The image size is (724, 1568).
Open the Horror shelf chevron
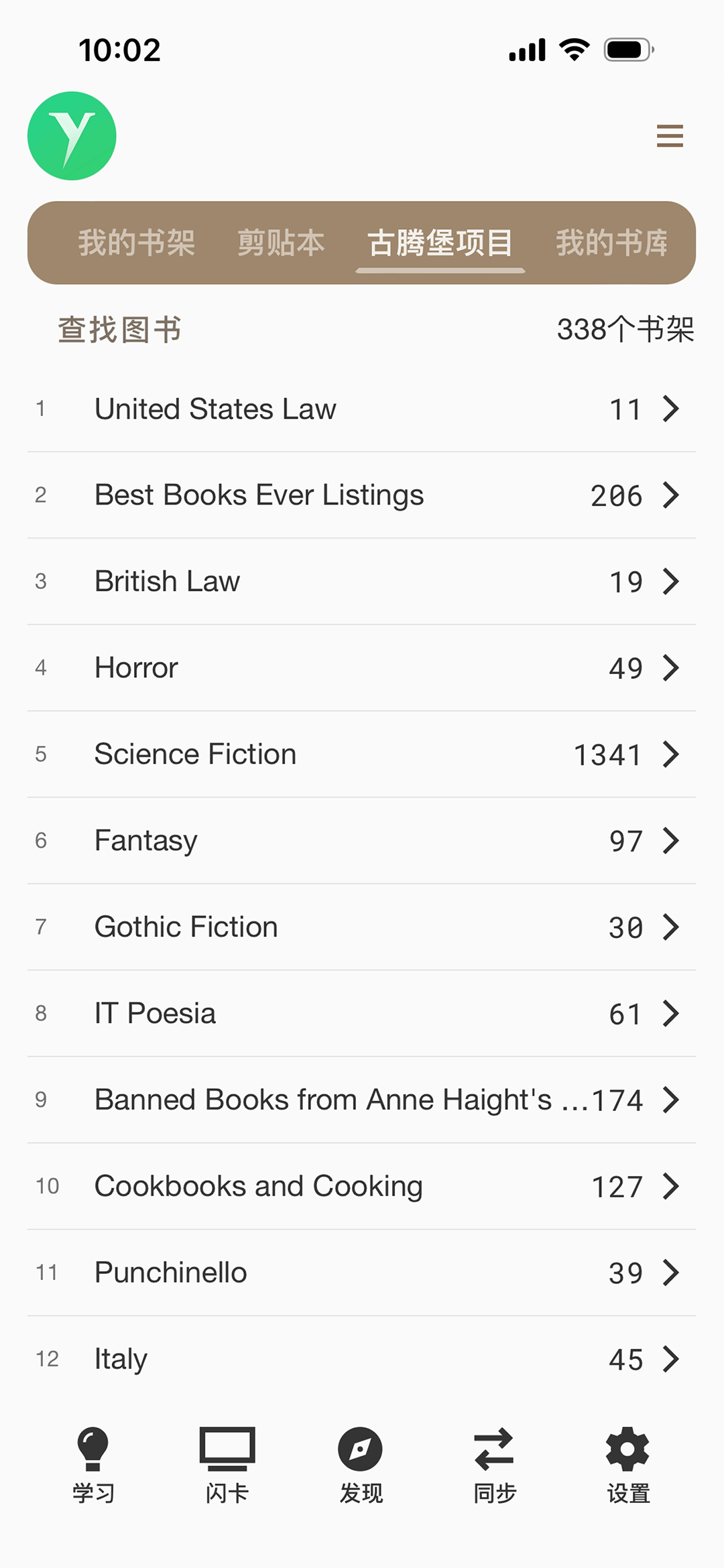(671, 668)
